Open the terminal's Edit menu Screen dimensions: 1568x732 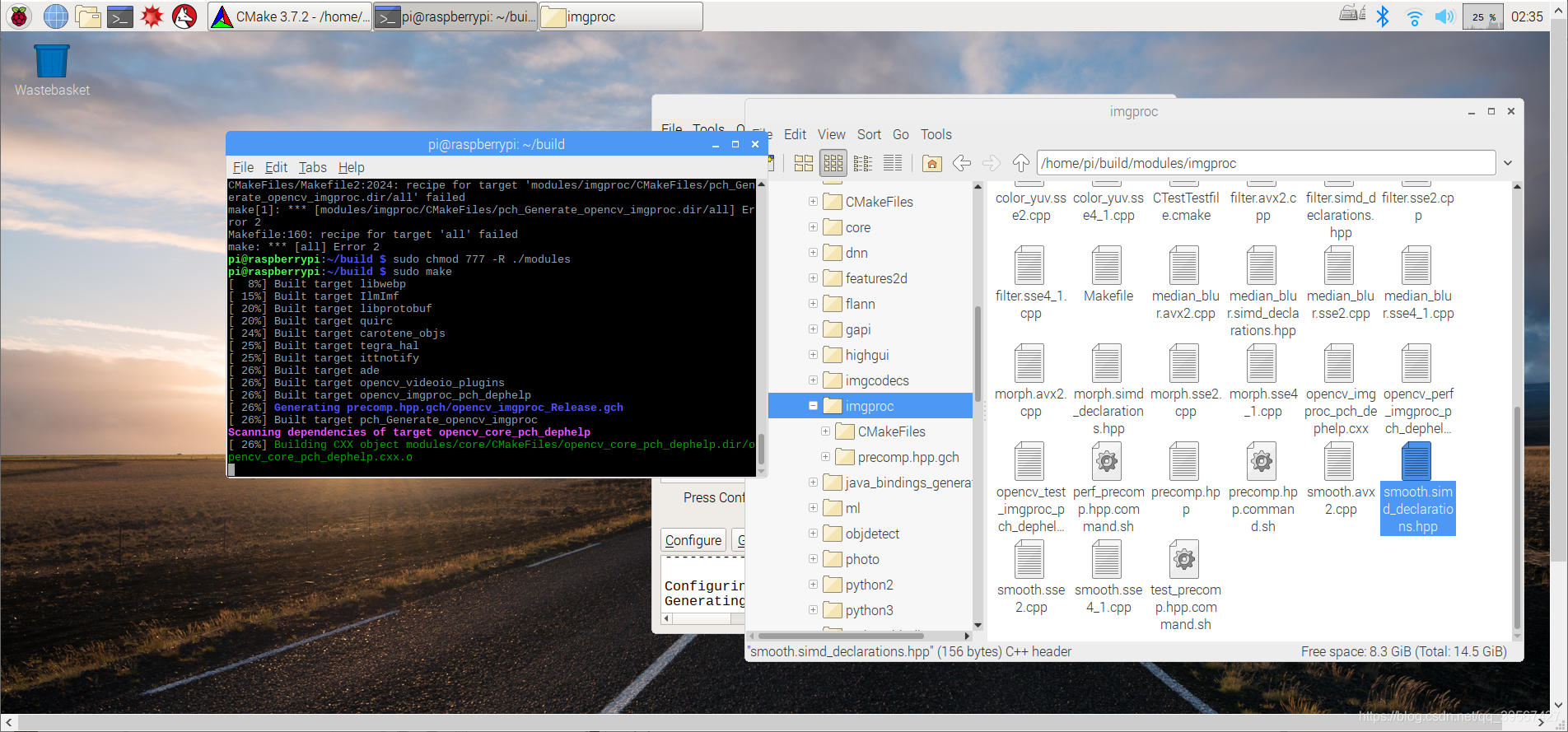(x=276, y=167)
